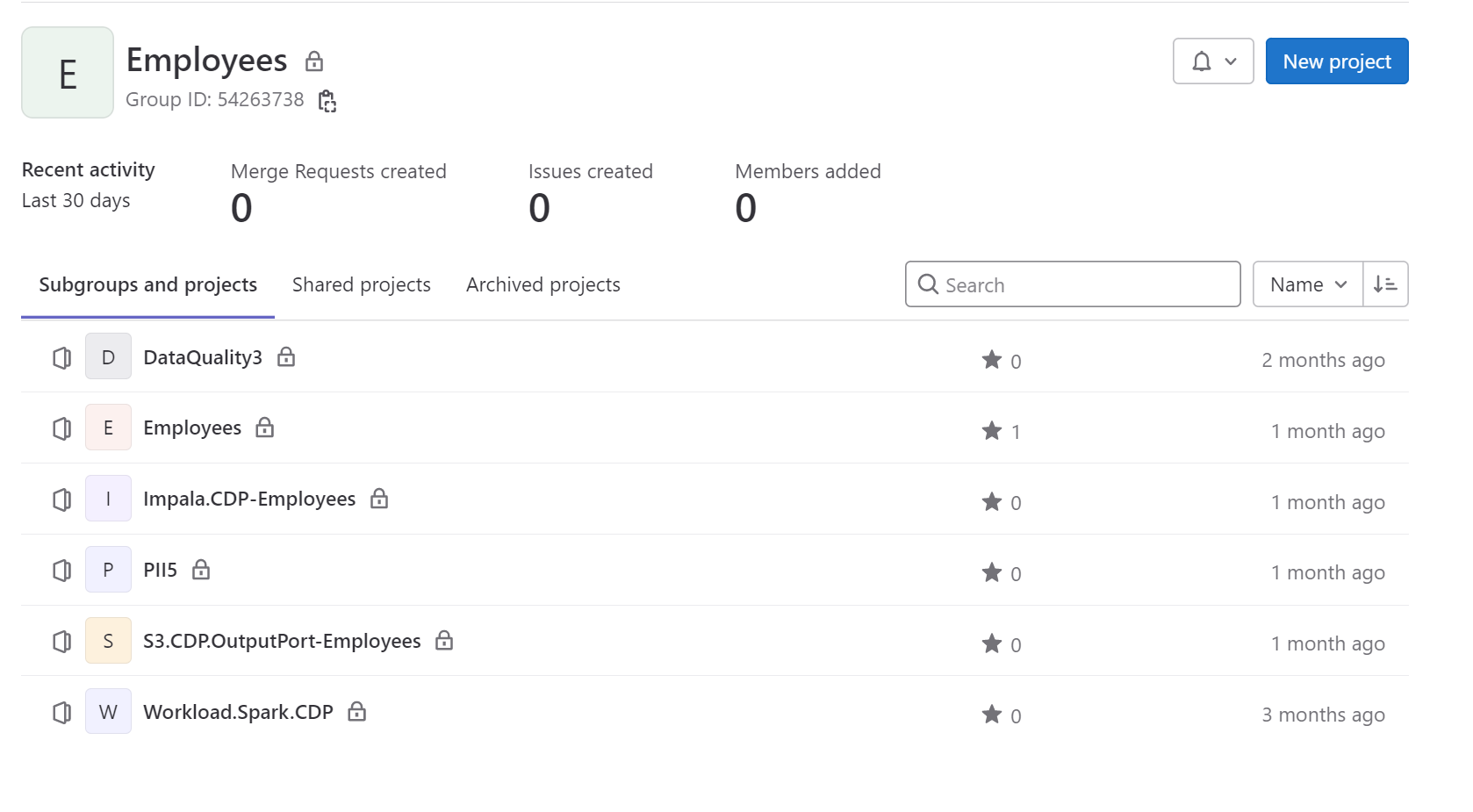1473x812 pixels.
Task: Click the W avatar of Workload.Spark.CDP
Action: point(108,711)
